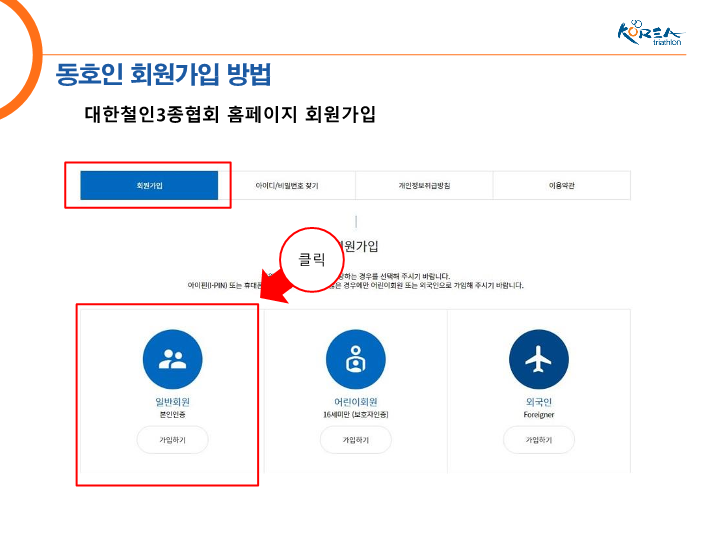
Task: Open the 아이디/비밀번호 찾기 tab
Action: click(x=287, y=186)
